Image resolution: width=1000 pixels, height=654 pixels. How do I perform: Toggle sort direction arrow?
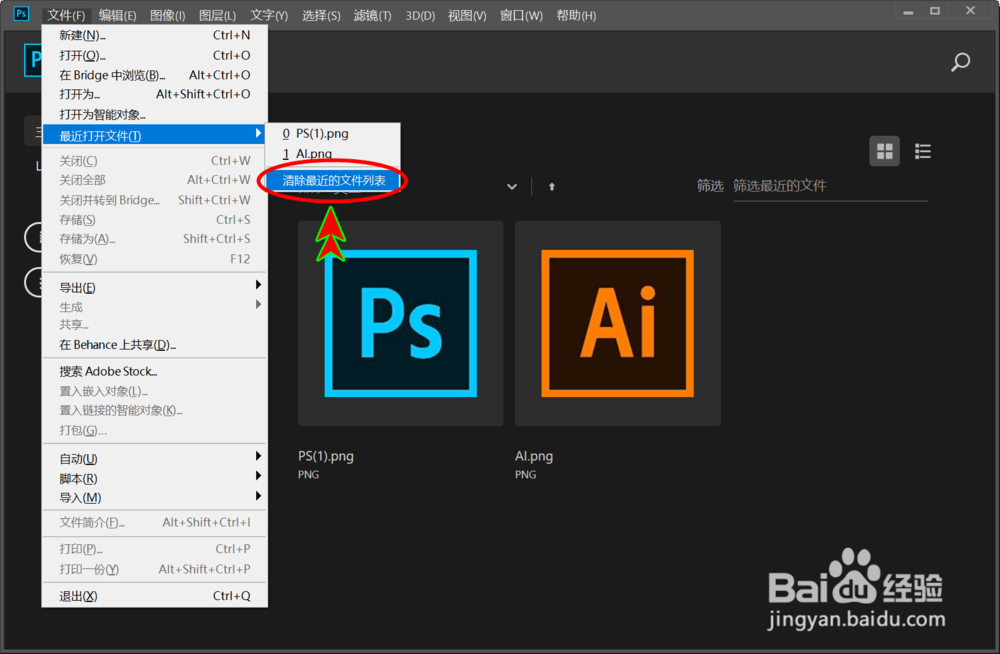[552, 186]
